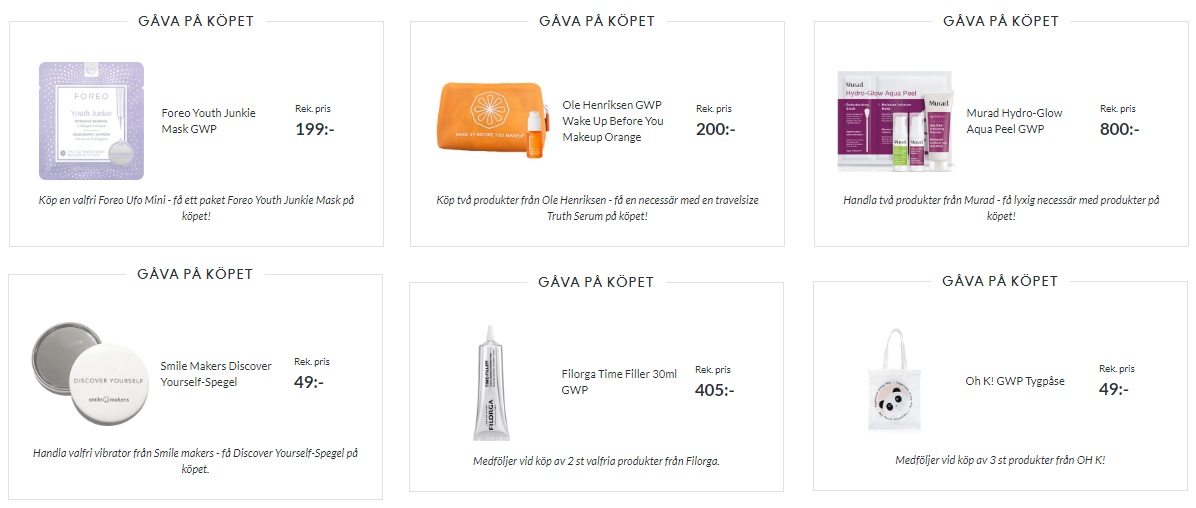Click the 199:- price of the Foreo mask
Viewport: 1196px width, 508px height.
315,128
